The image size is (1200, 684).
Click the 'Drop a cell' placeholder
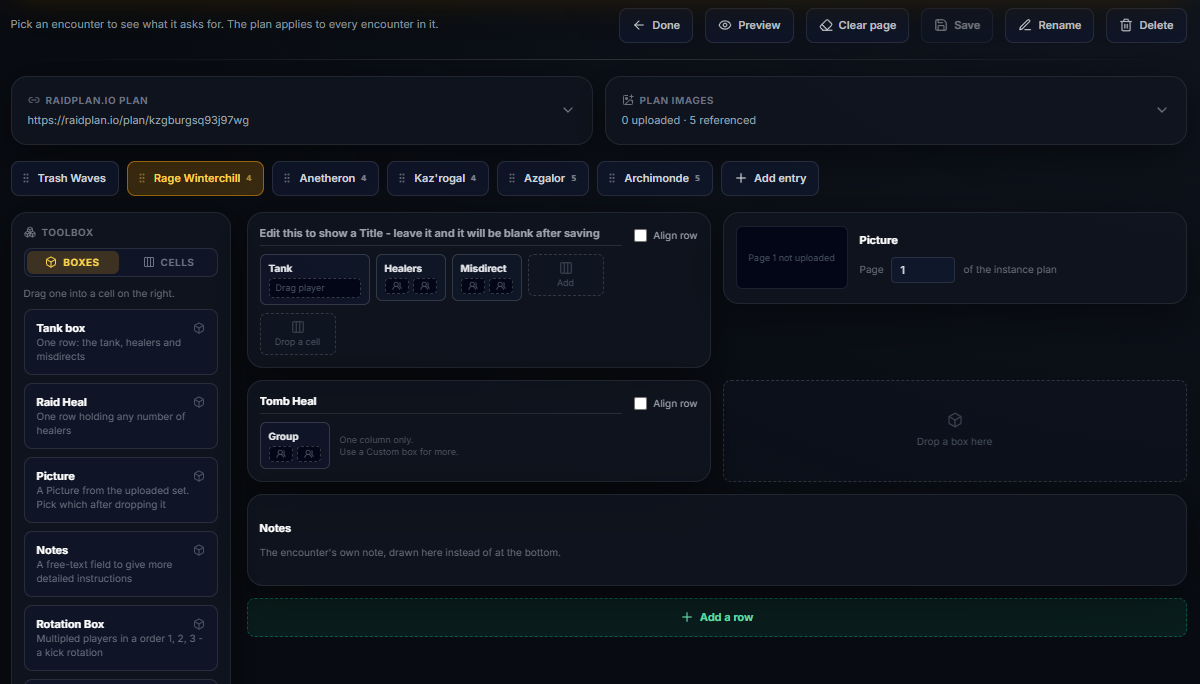pyautogui.click(x=298, y=334)
